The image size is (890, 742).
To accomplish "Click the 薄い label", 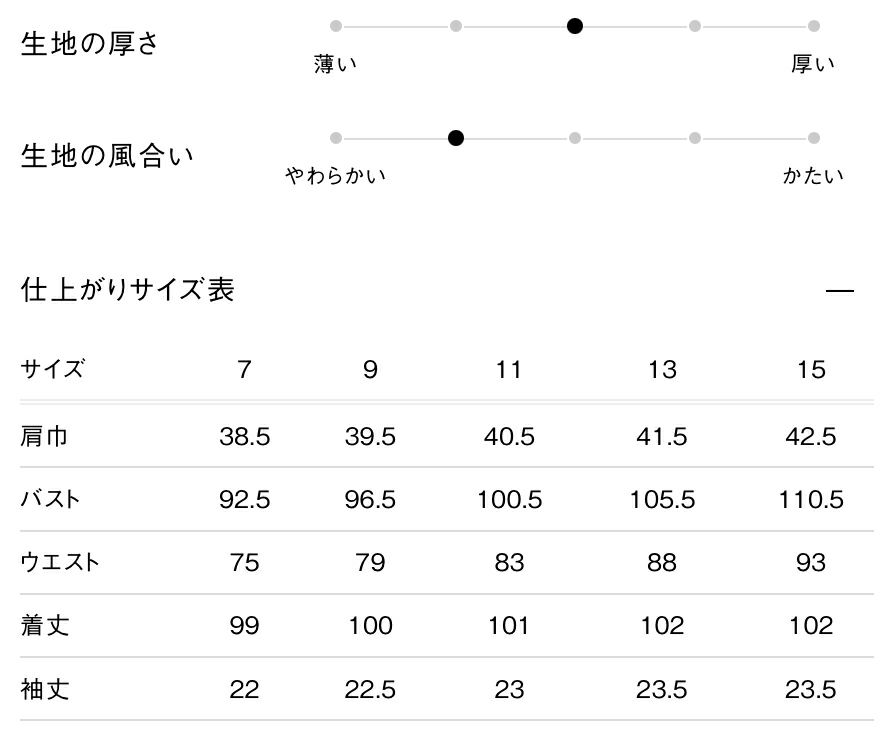I will 336,65.
